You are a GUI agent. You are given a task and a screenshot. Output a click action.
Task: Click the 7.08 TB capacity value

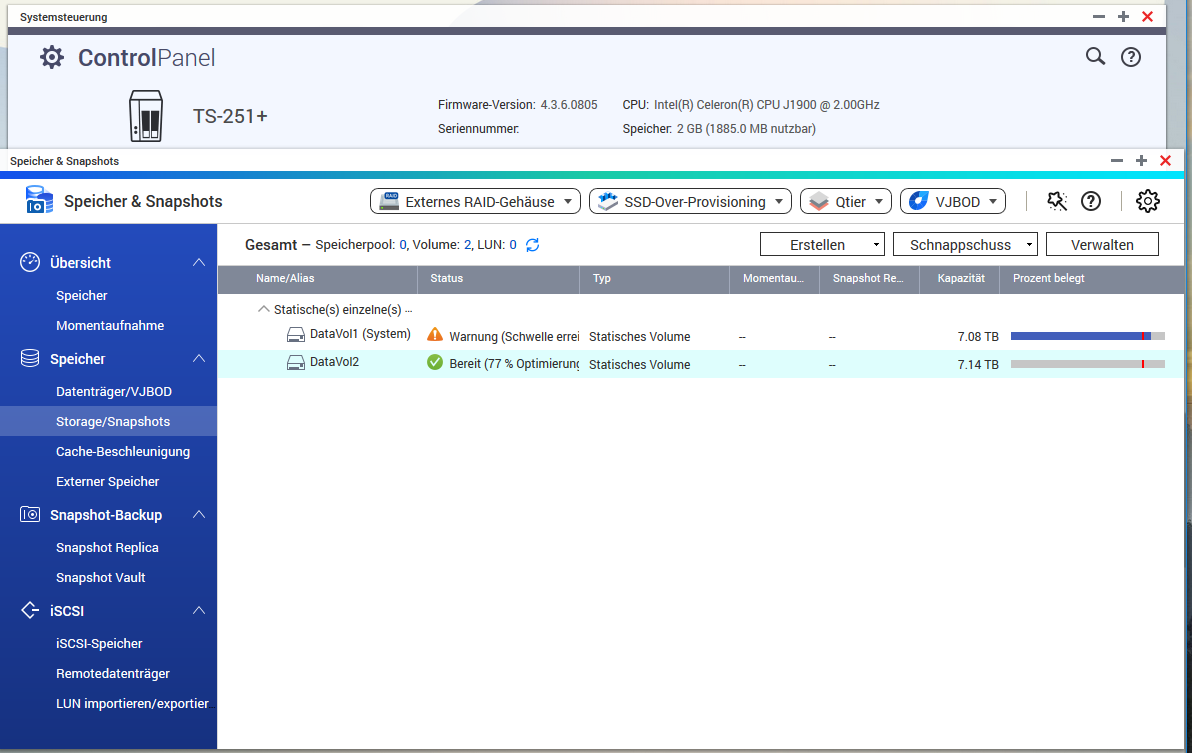coord(978,337)
